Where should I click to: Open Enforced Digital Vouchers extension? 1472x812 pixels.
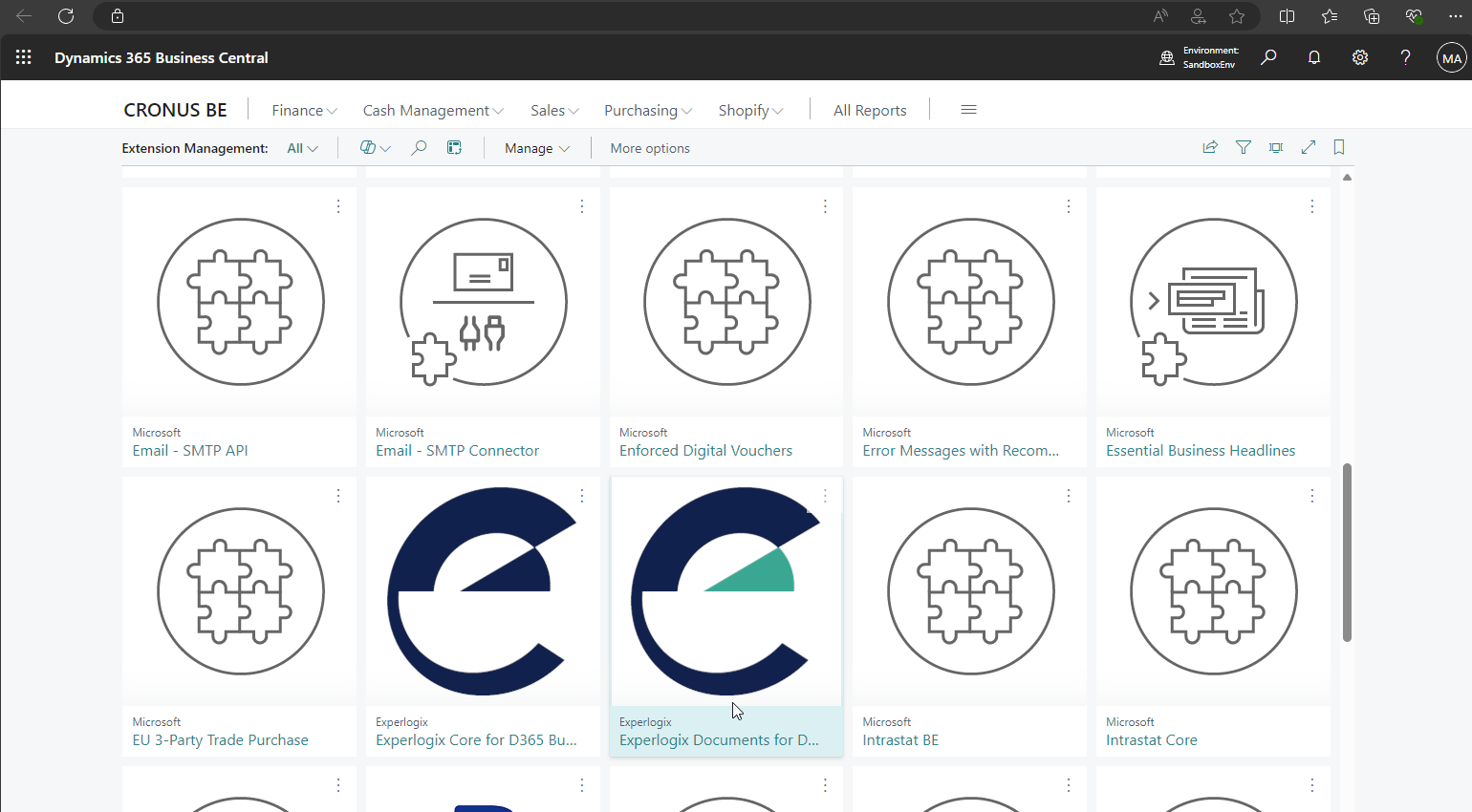(x=705, y=451)
